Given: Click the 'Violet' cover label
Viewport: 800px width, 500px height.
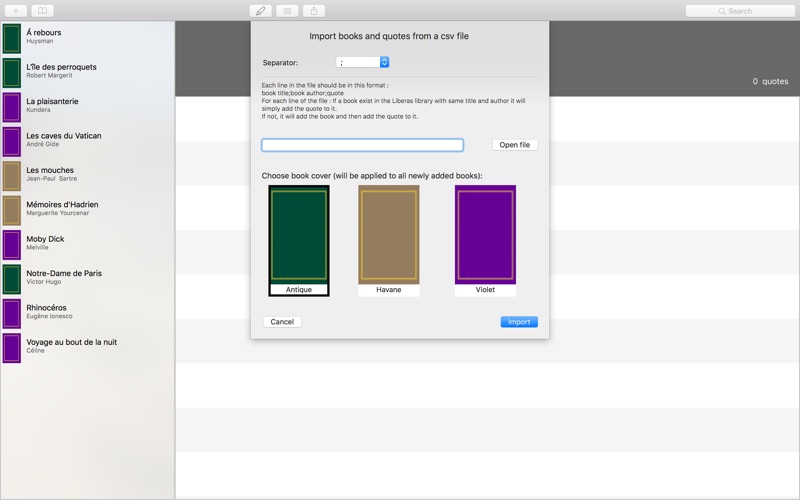Looking at the screenshot, I should (x=485, y=290).
